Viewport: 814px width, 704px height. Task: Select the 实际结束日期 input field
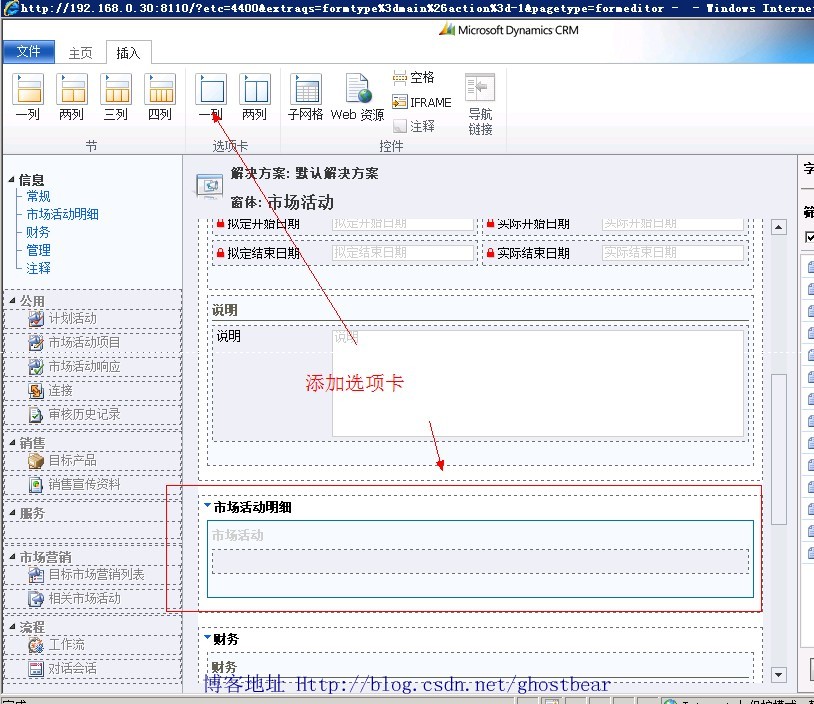point(673,253)
